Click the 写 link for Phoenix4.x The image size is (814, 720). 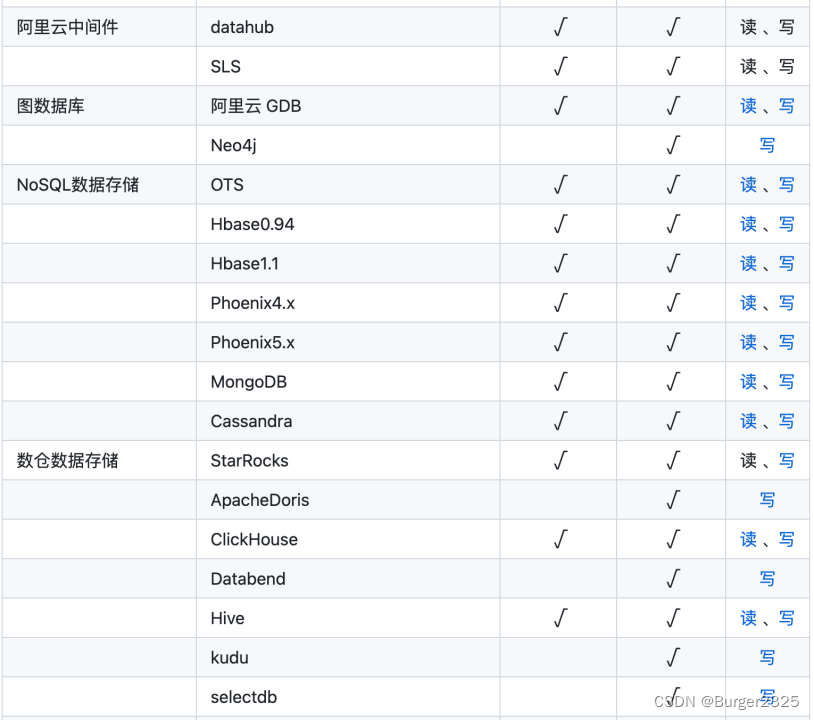pos(786,303)
